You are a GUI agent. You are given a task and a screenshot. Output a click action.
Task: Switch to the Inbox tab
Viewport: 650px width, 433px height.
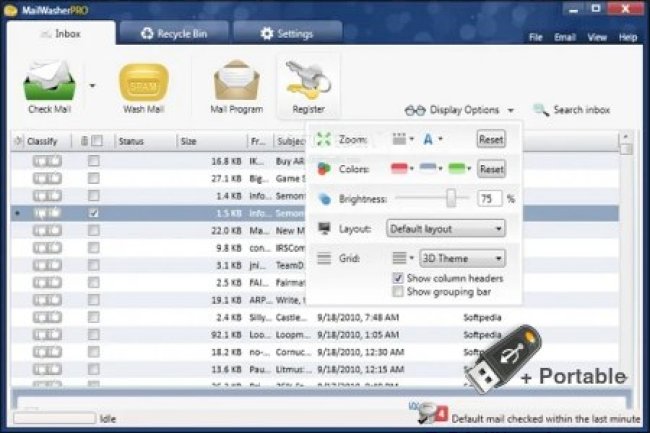click(61, 33)
